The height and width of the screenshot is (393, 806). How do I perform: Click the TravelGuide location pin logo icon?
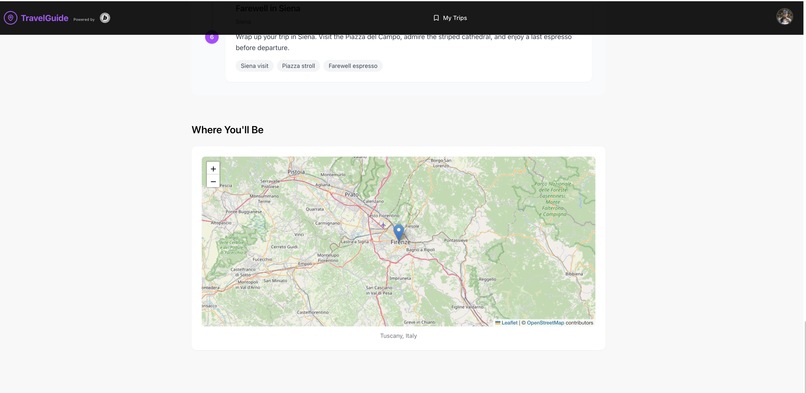coord(10,18)
